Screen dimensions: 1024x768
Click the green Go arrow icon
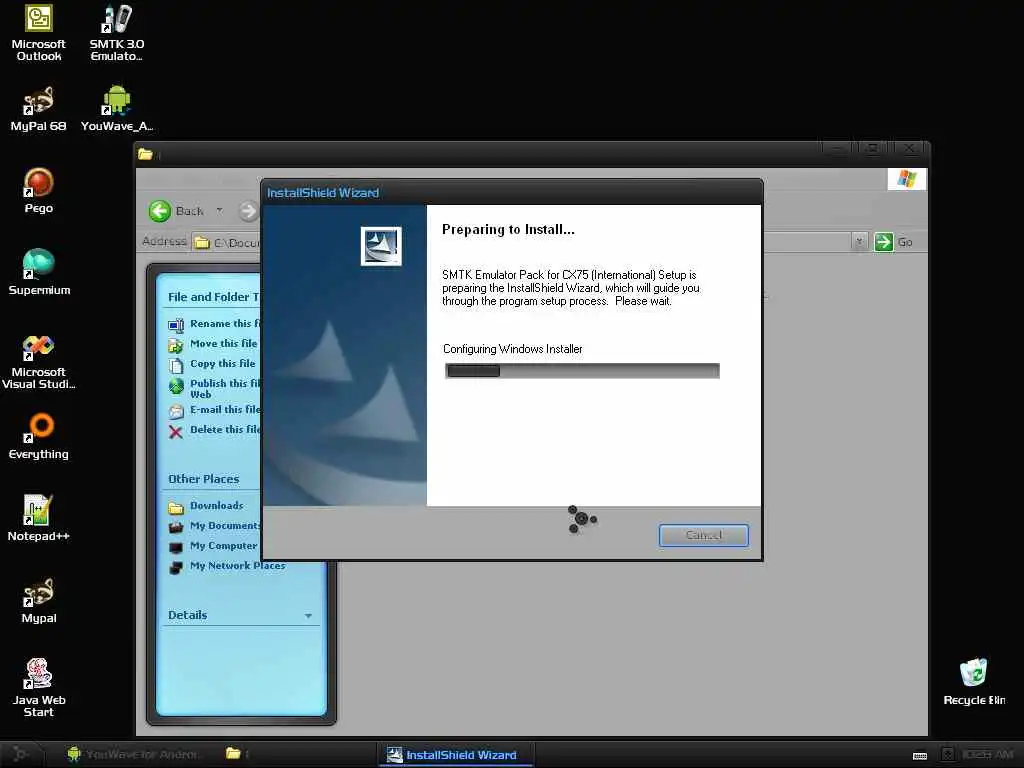884,242
